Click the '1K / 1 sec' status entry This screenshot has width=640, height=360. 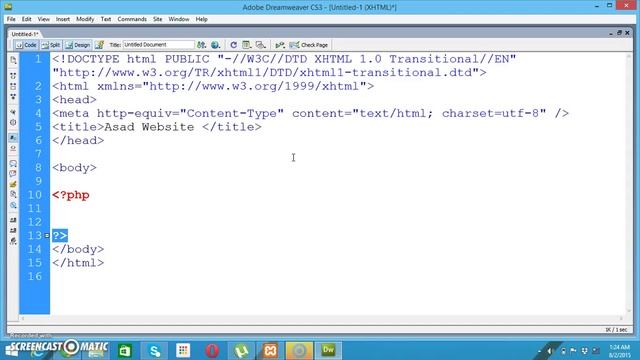tap(617, 329)
